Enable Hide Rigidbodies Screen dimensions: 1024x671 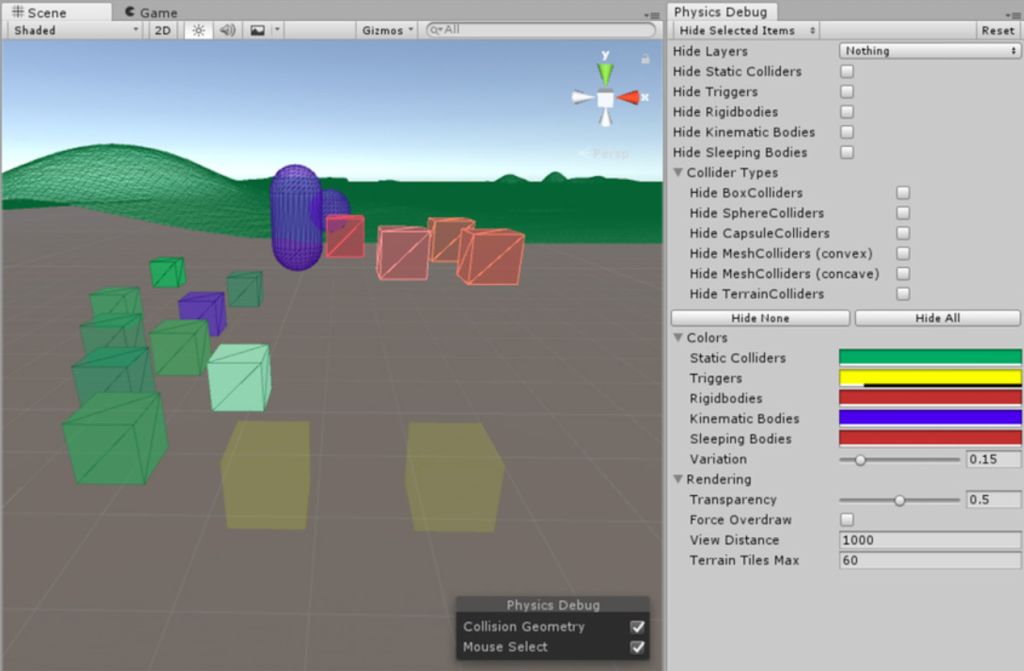845,111
